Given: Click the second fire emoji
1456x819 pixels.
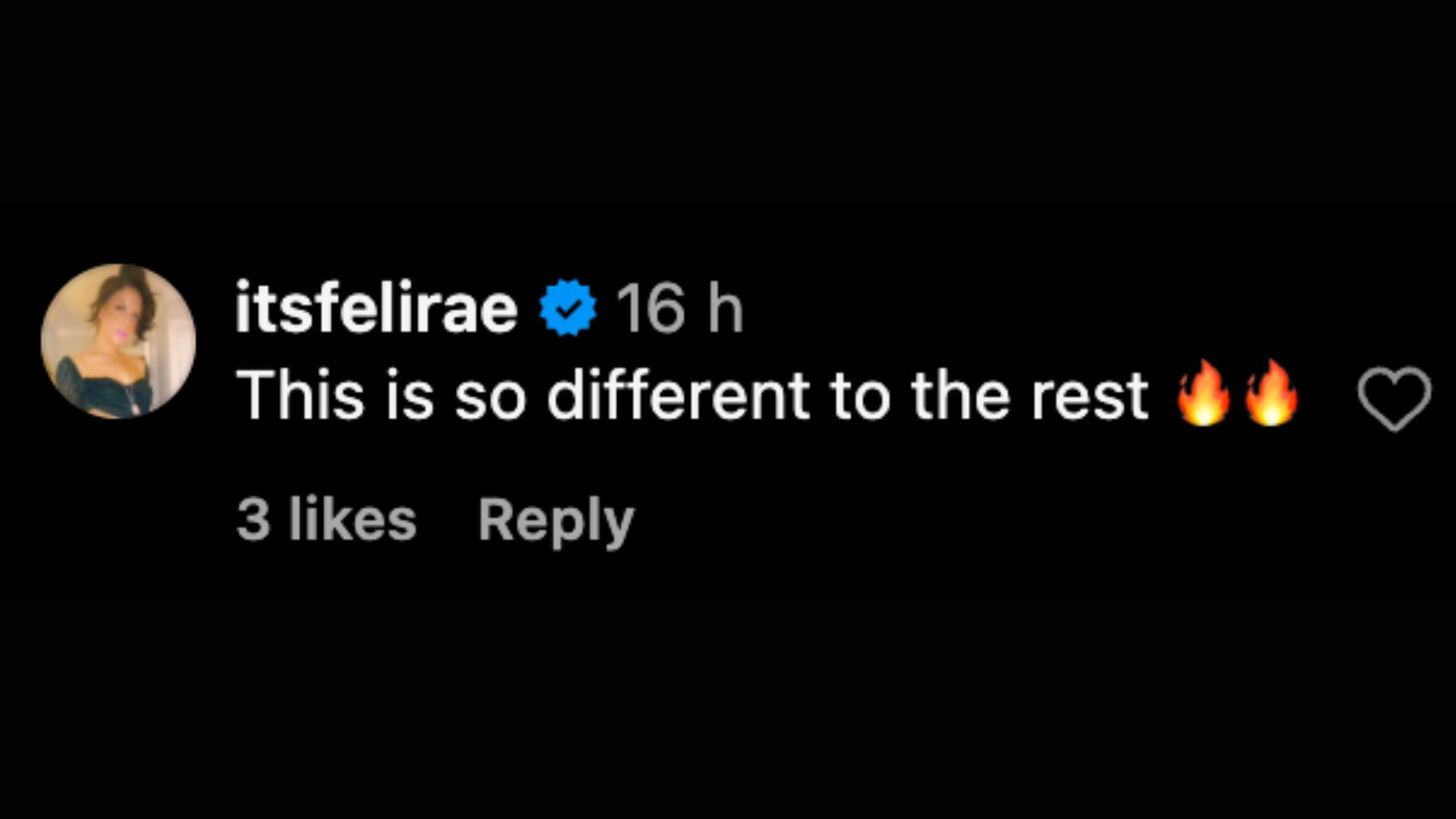Looking at the screenshot, I should coord(1272,394).
